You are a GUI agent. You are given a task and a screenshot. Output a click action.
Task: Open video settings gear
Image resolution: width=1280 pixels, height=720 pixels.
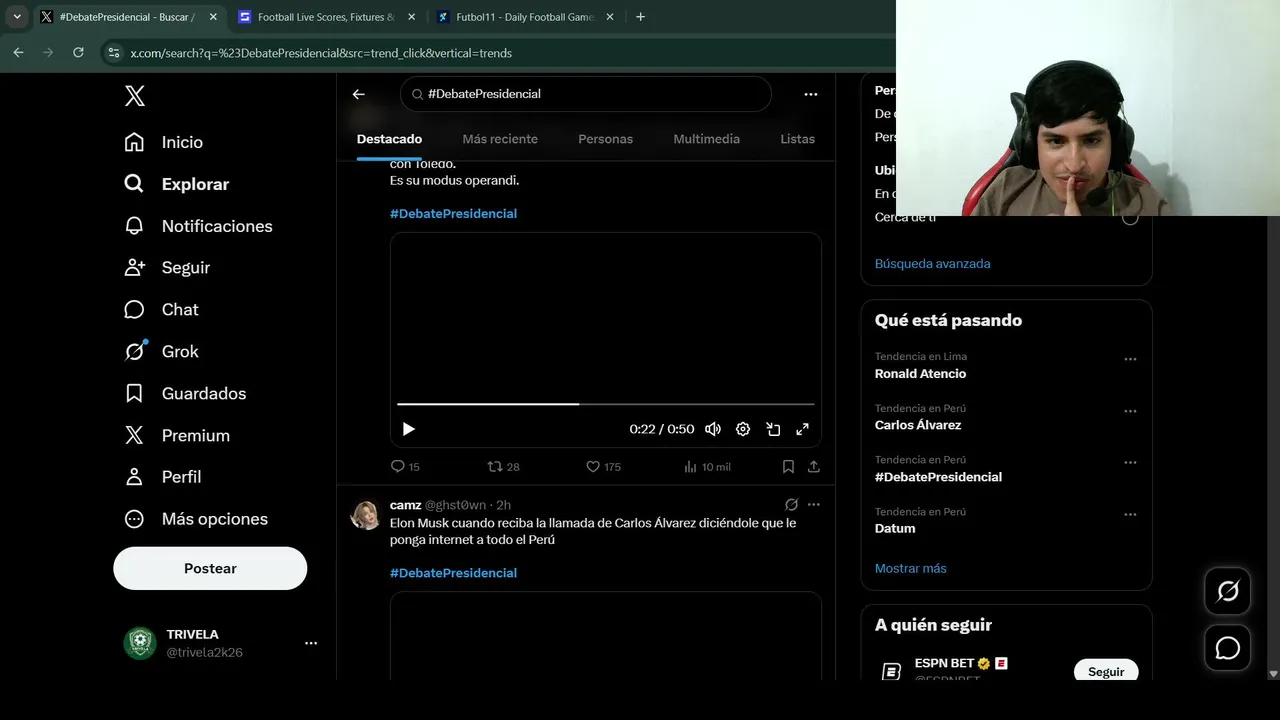[743, 429]
